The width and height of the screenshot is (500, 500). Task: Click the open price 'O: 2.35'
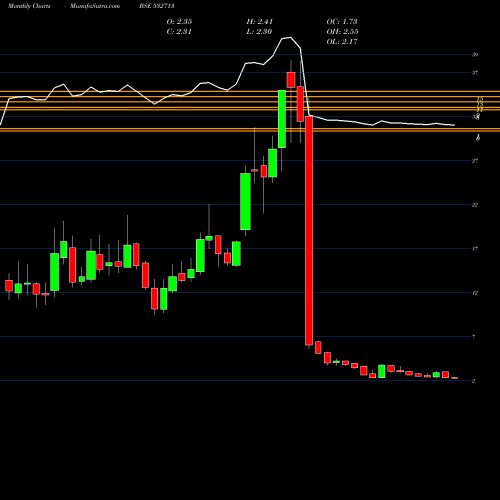tap(179, 22)
